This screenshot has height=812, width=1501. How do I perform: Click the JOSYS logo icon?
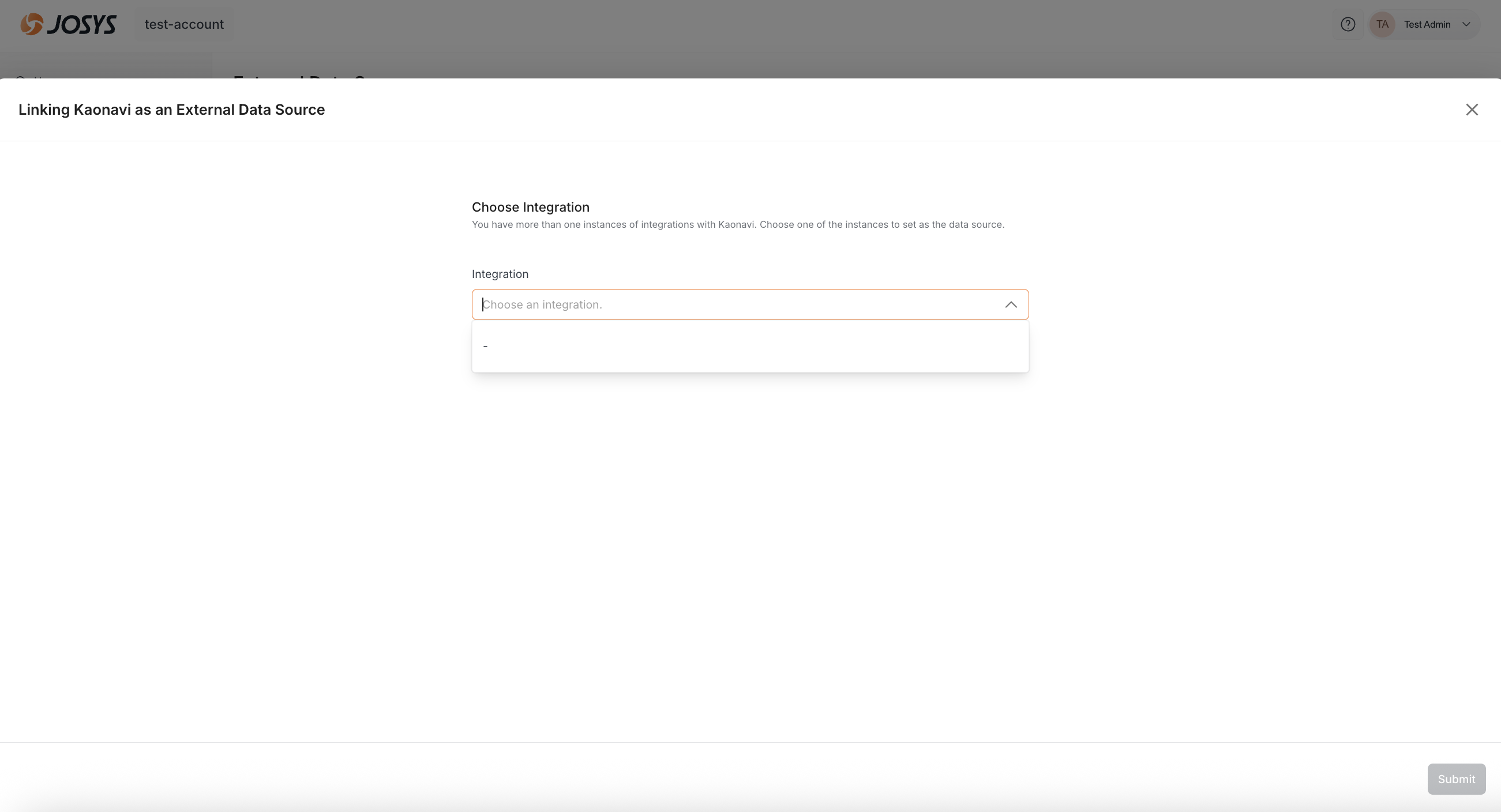(32, 24)
